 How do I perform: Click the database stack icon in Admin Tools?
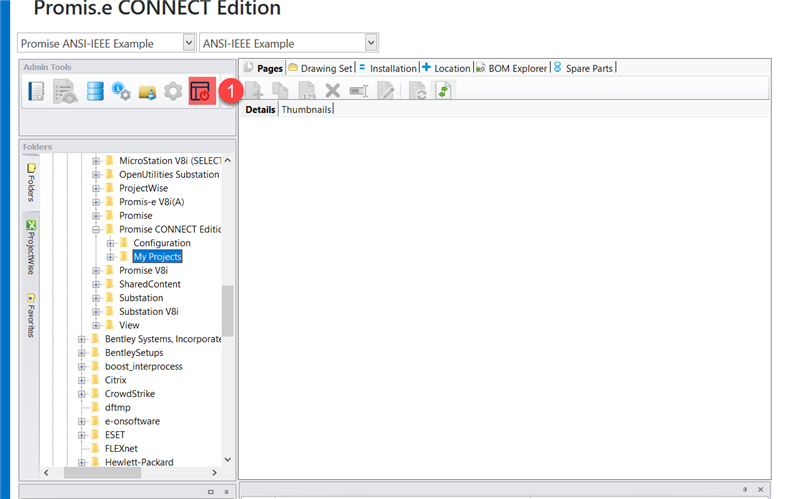pos(95,92)
